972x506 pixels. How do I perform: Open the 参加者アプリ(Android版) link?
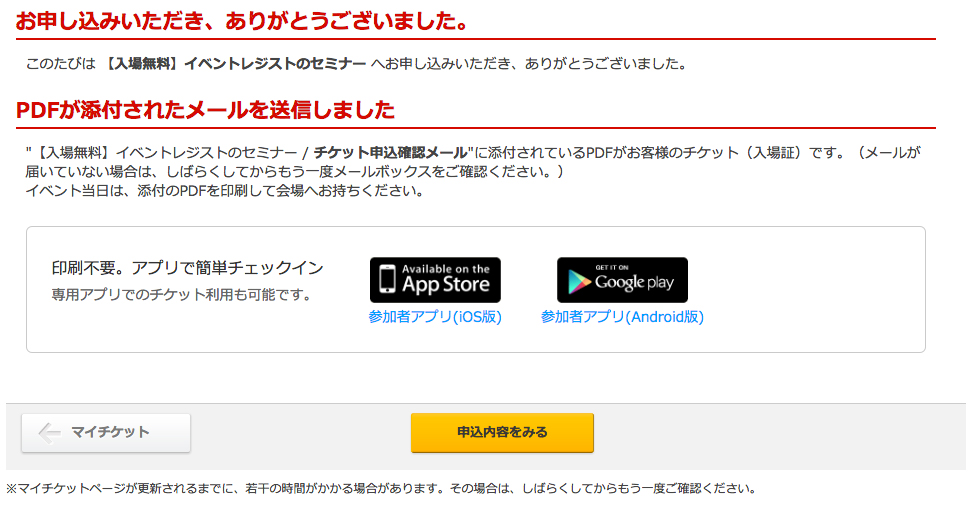pos(622,317)
